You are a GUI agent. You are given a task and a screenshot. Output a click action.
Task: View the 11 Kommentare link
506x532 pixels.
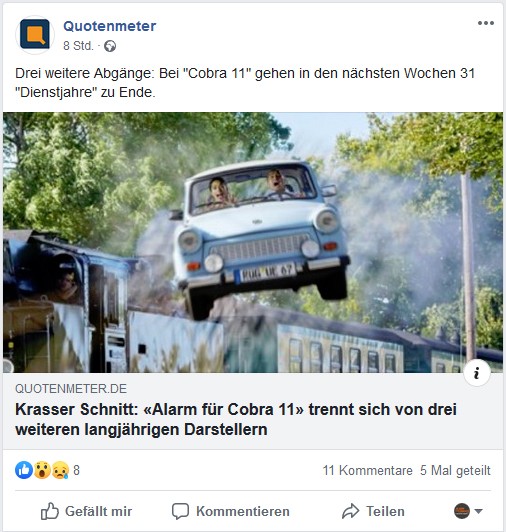pos(368,471)
